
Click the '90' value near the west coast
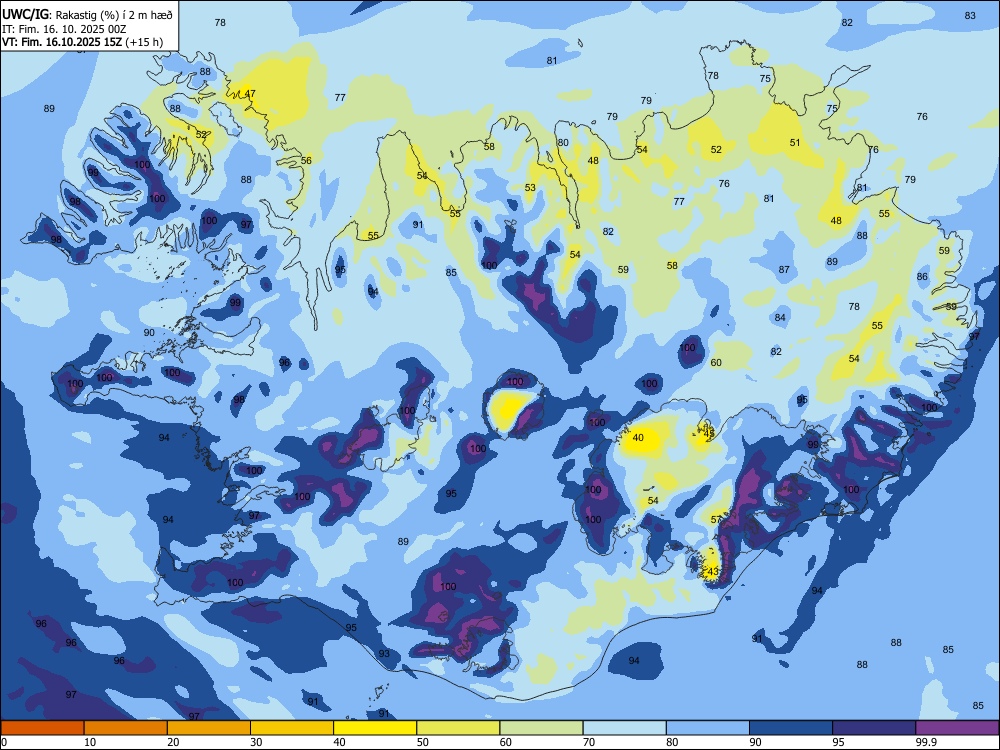point(149,332)
